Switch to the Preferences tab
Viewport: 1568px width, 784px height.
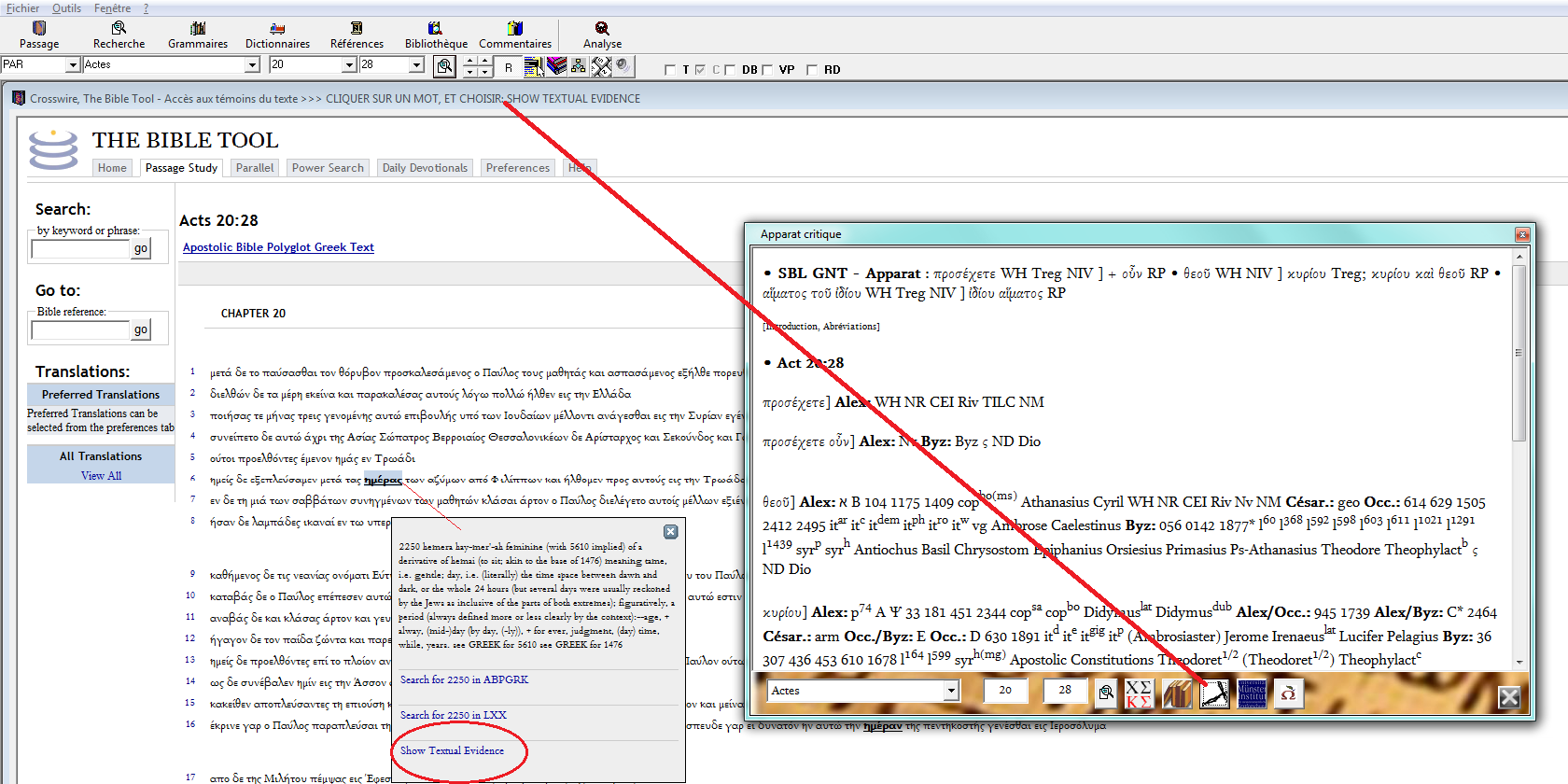518,168
